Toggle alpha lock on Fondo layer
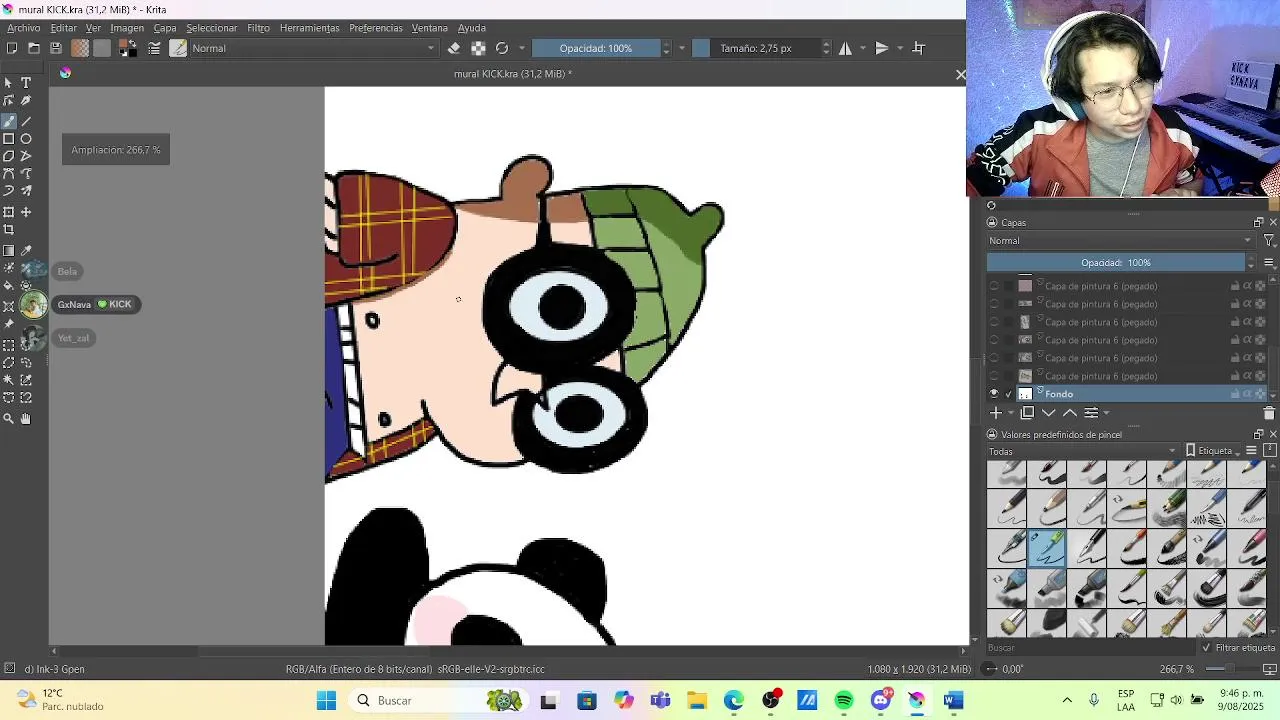 click(1260, 394)
